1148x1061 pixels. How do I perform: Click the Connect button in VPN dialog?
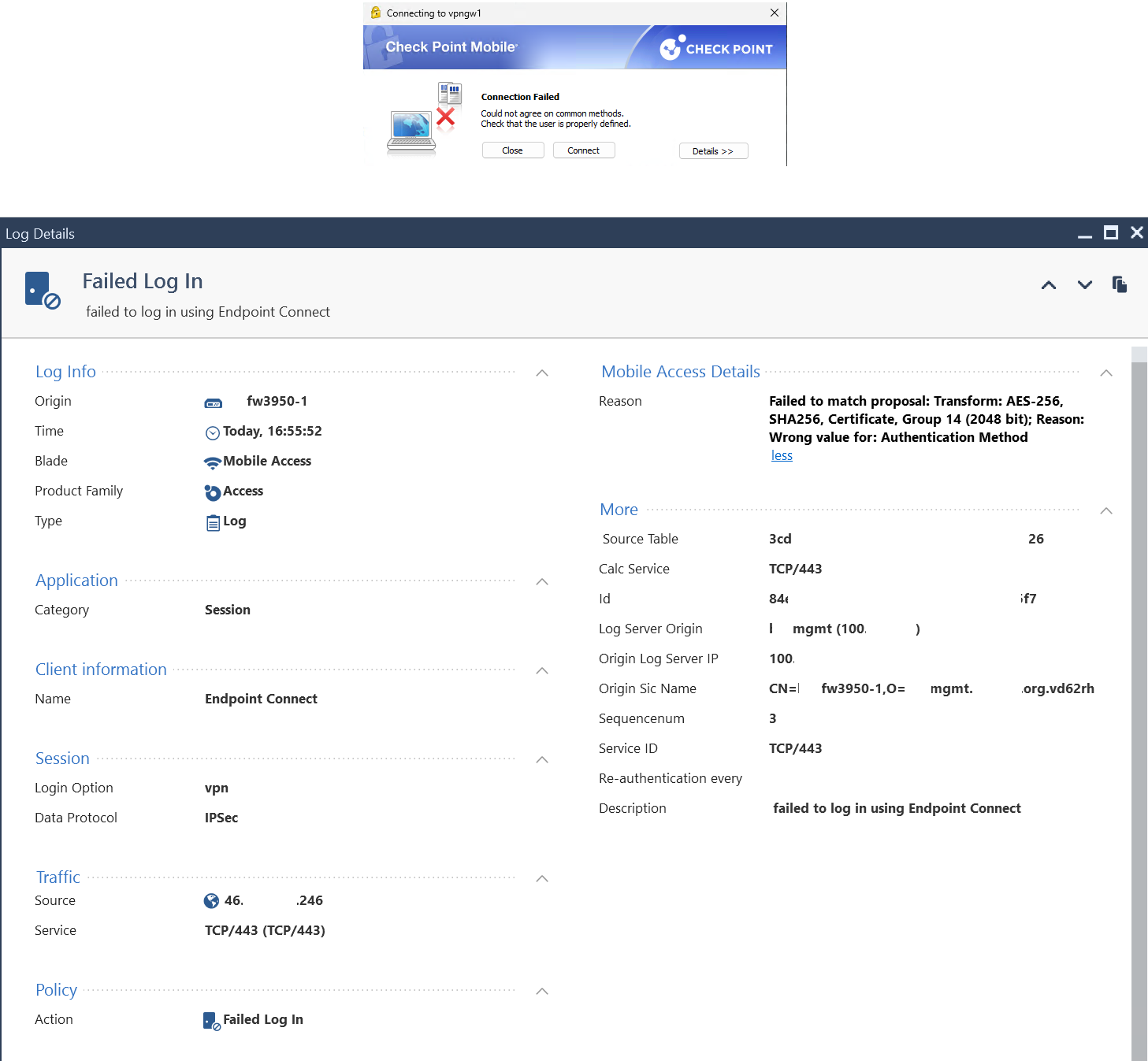(584, 150)
